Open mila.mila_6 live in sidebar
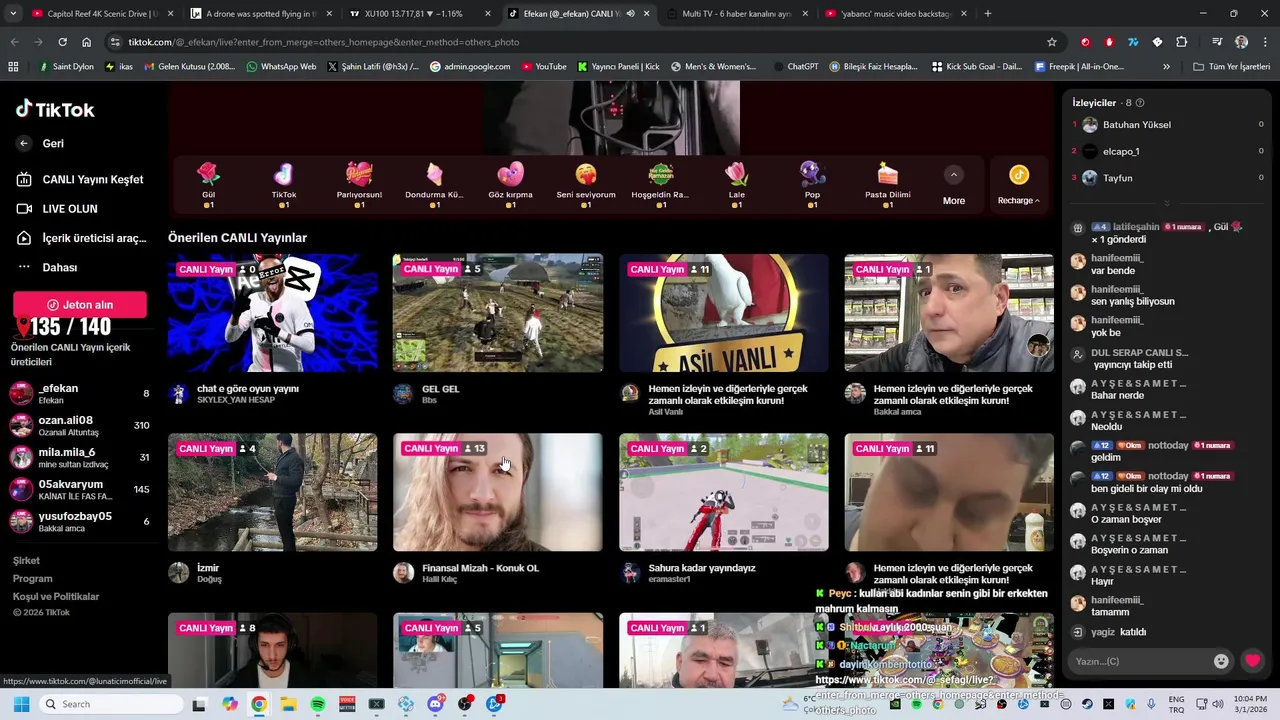Screen dimensions: 1280x720 pyautogui.click(x=80, y=457)
